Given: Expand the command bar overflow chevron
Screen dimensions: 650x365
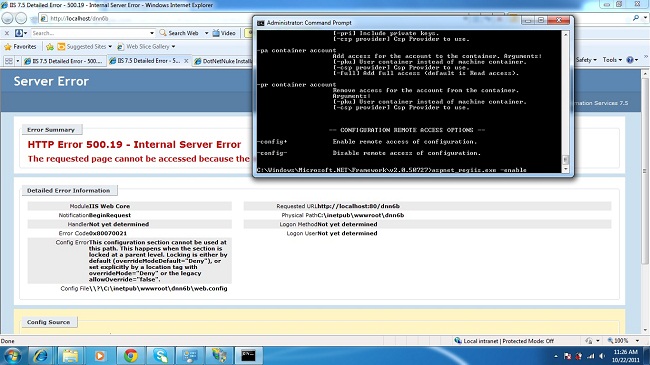Looking at the screenshot, I should [645, 57].
